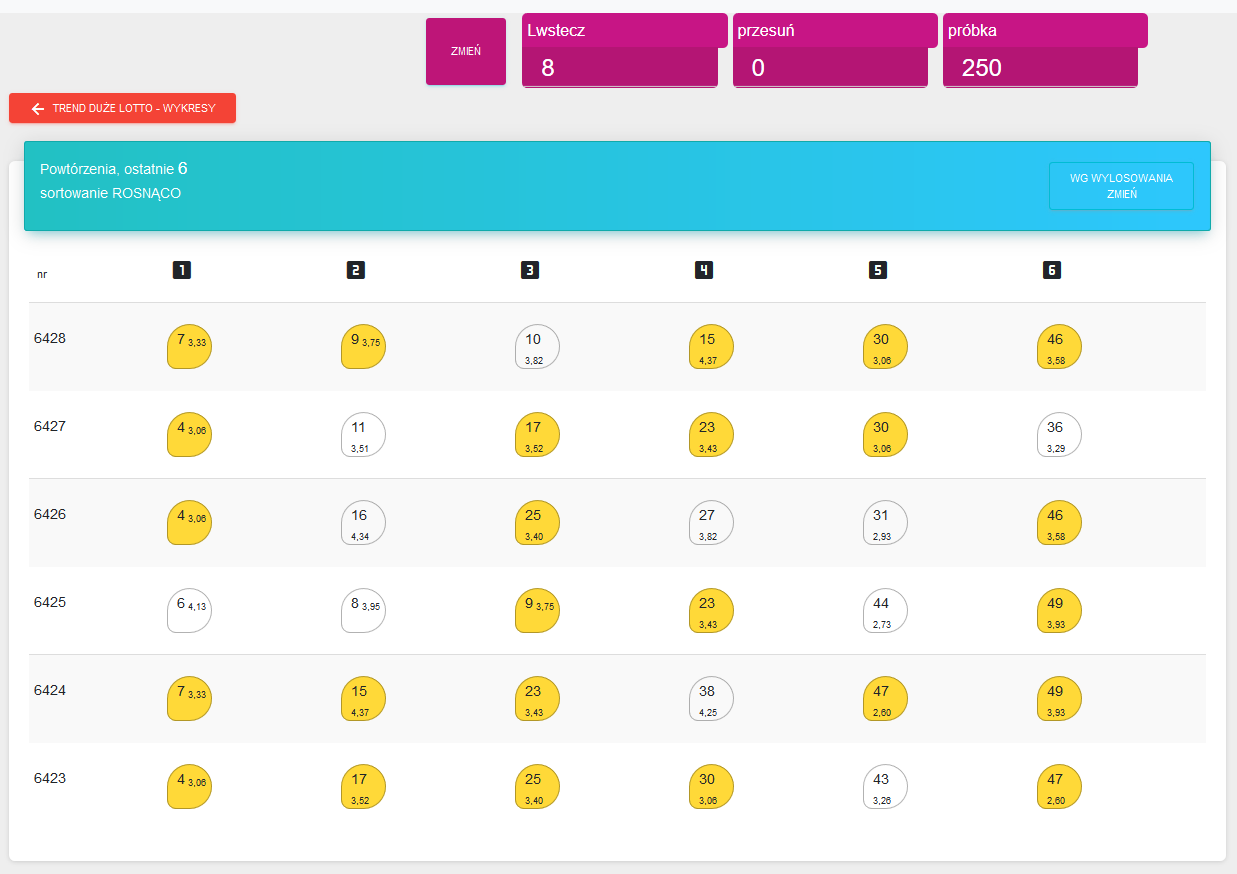Click ball 4 in row 6423
The width and height of the screenshot is (1237, 874).
pyautogui.click(x=189, y=786)
